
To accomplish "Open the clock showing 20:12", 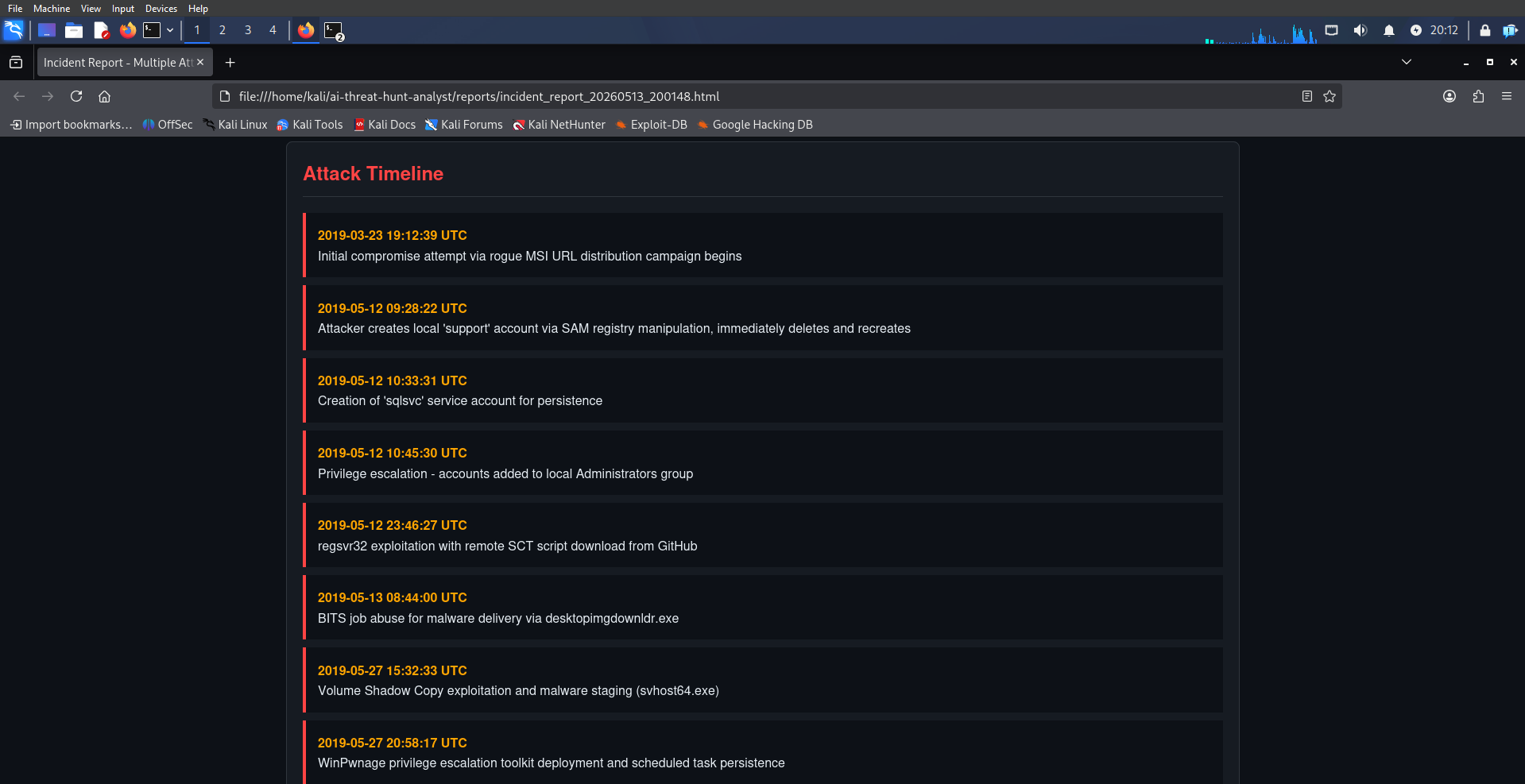I will (x=1444, y=30).
